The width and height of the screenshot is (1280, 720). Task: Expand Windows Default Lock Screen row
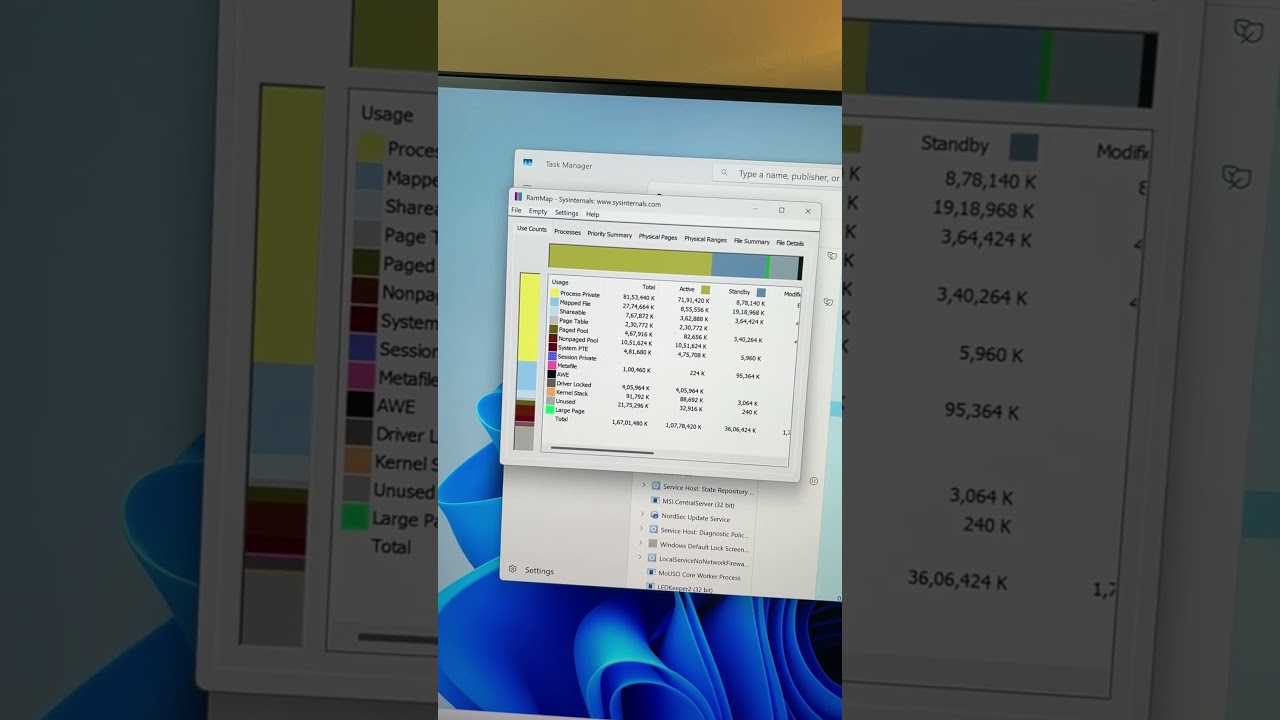click(641, 544)
